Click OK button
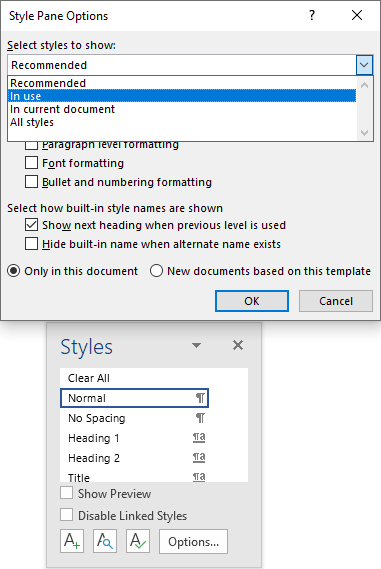 pyautogui.click(x=252, y=301)
